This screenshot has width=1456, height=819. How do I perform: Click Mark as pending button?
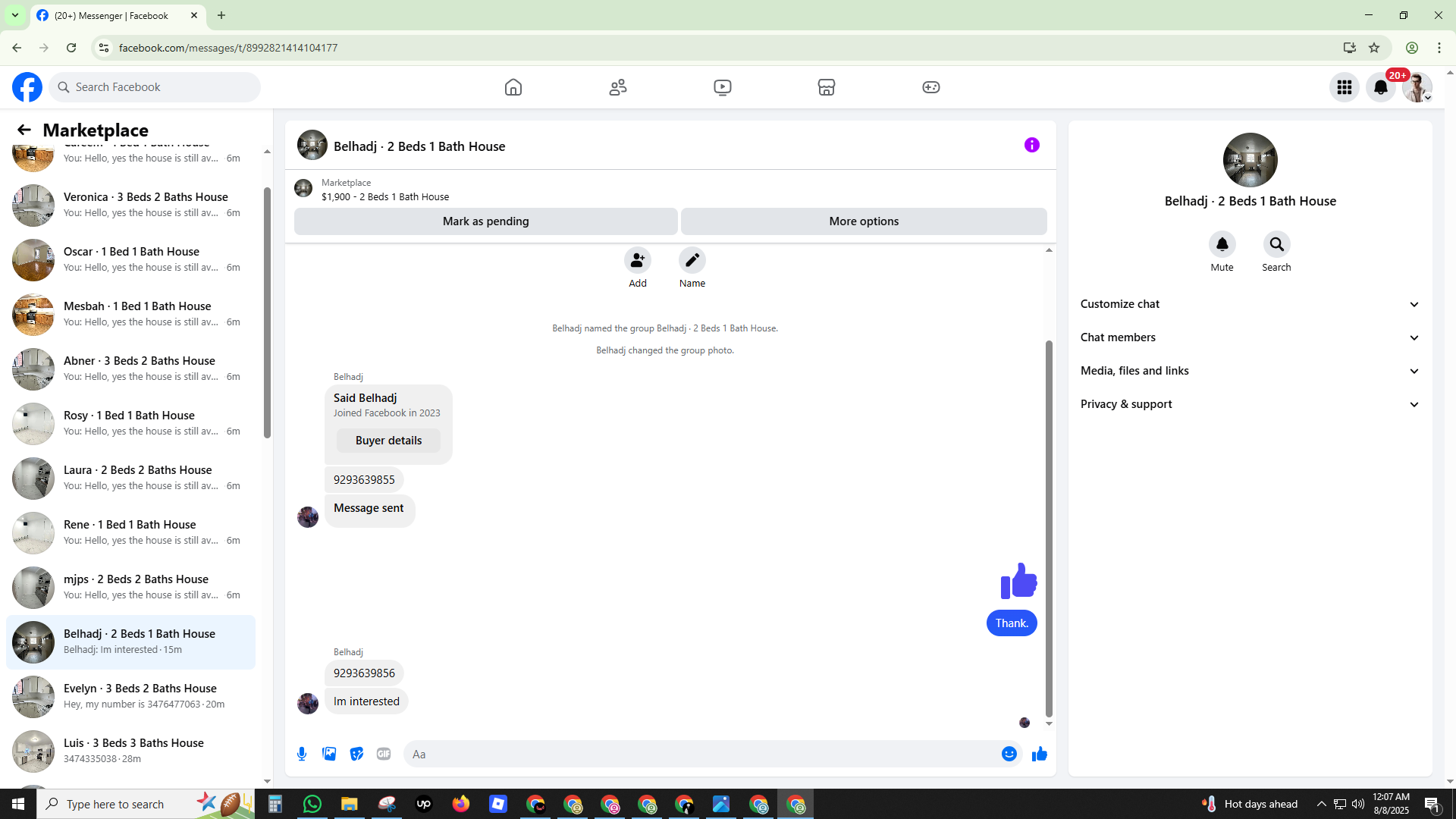point(485,221)
